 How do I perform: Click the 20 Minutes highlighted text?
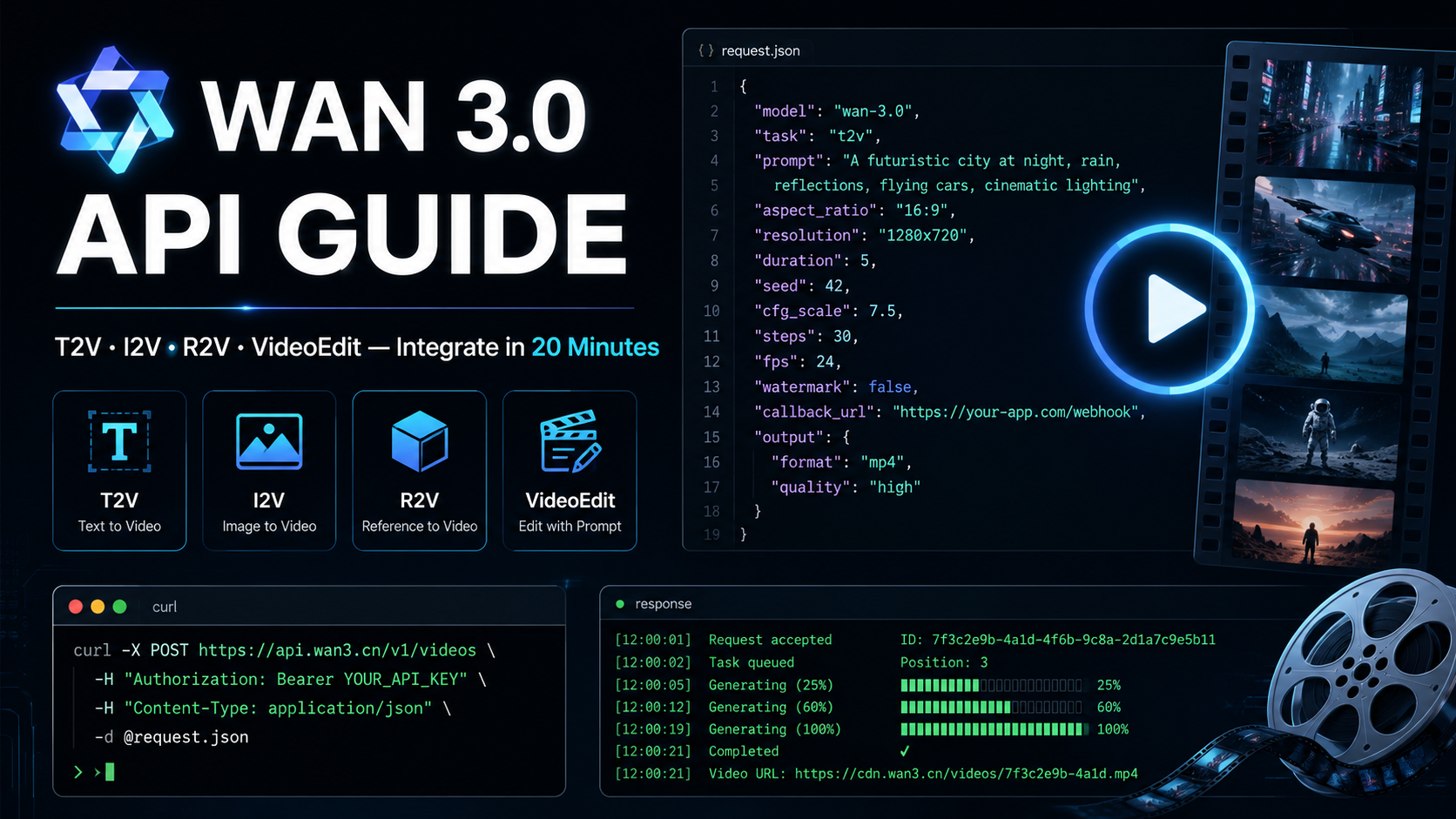click(x=595, y=347)
